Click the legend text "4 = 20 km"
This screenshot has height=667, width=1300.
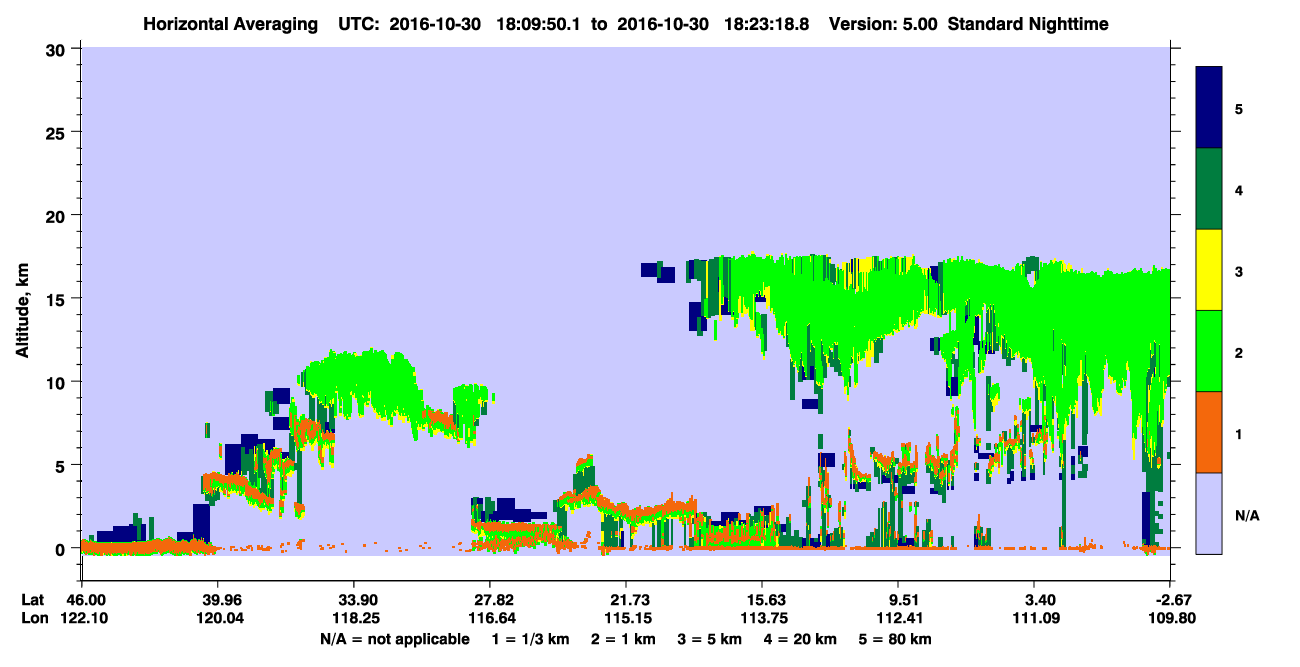point(802,639)
